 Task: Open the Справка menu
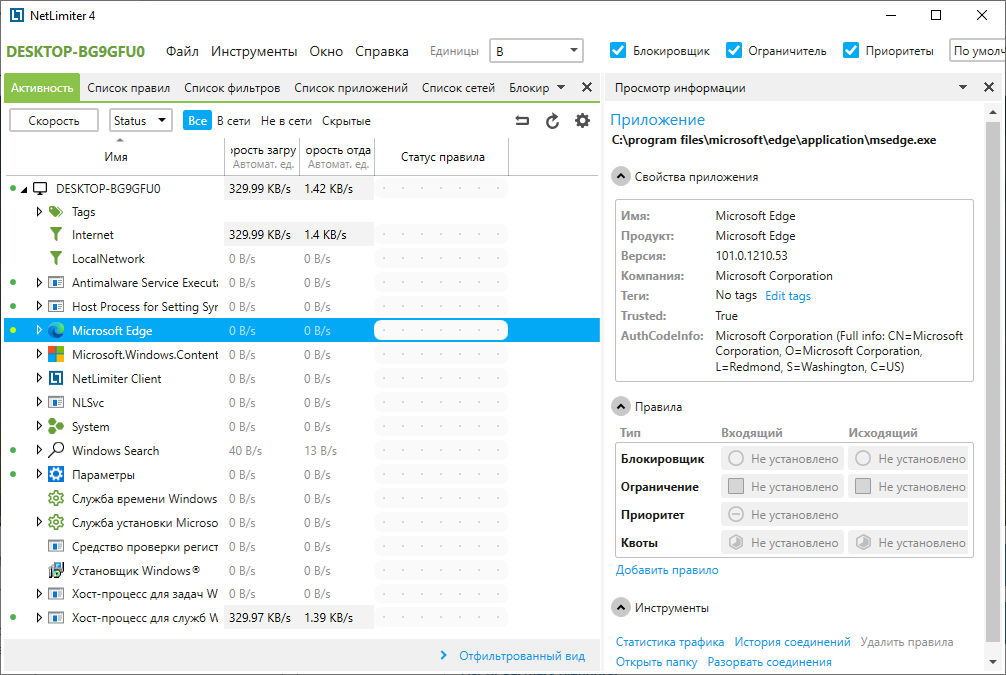pyautogui.click(x=382, y=51)
